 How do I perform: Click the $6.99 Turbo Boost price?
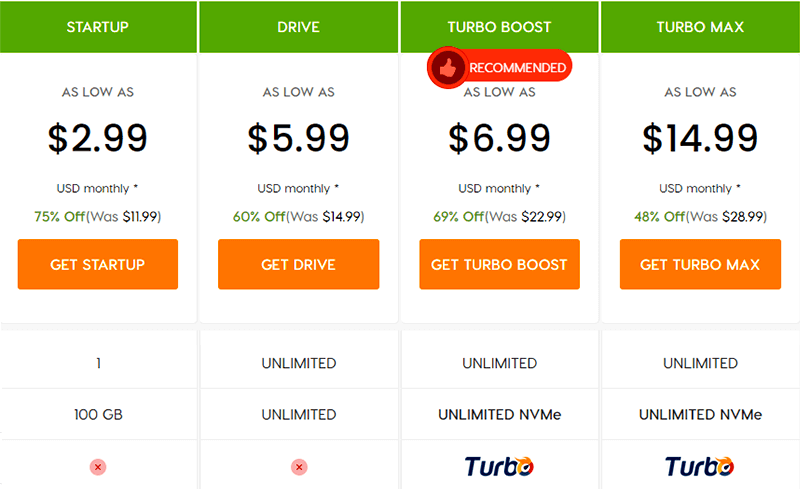point(499,138)
